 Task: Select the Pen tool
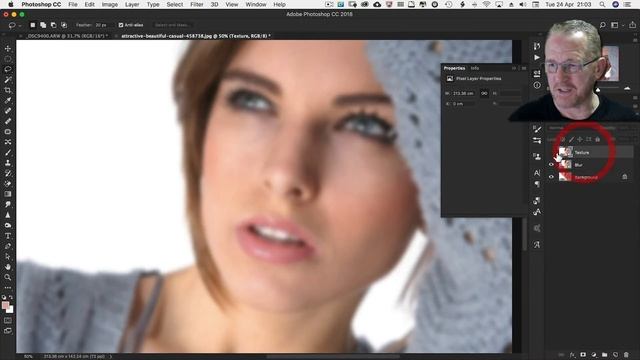[x=8, y=246]
